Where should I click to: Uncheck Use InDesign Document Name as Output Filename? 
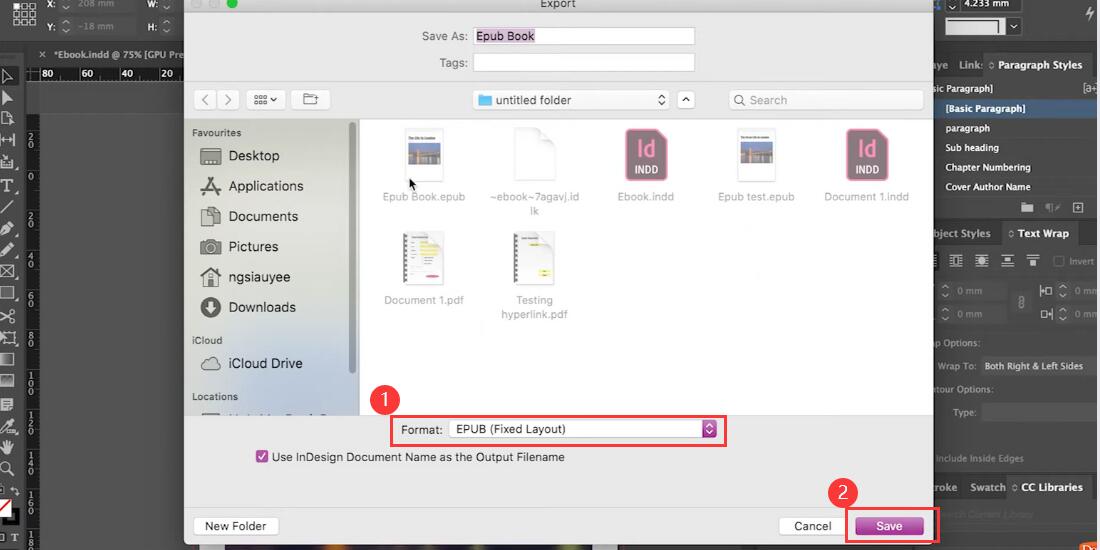262,457
